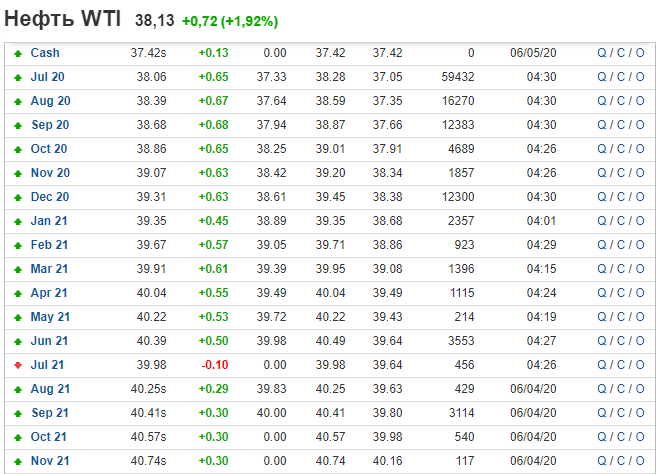The width and height of the screenshot is (657, 474).
Task: Click the Q link for Mar 21
Action: coord(602,269)
